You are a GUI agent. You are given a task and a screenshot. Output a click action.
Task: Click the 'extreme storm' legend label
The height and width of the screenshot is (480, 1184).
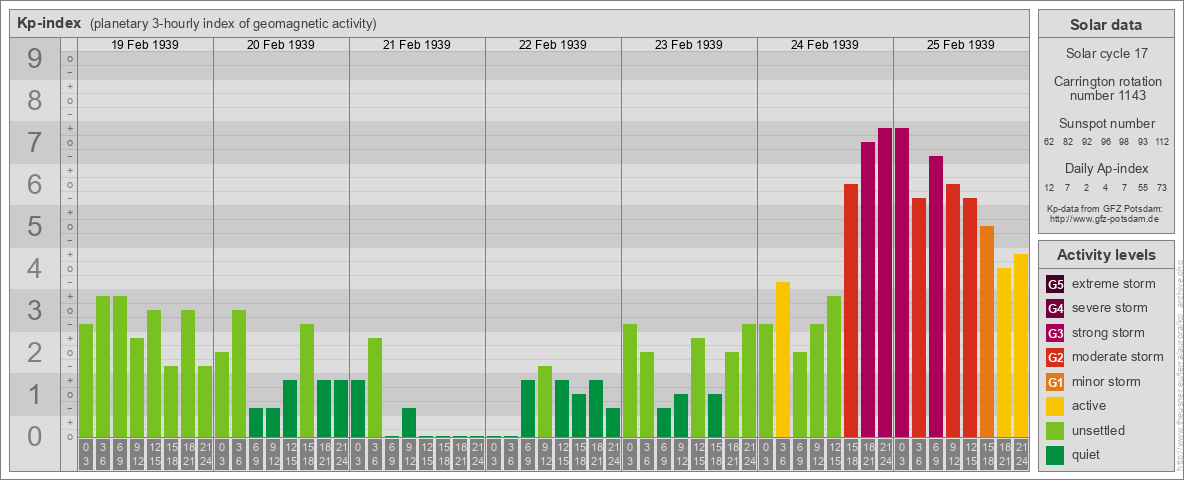1114,284
